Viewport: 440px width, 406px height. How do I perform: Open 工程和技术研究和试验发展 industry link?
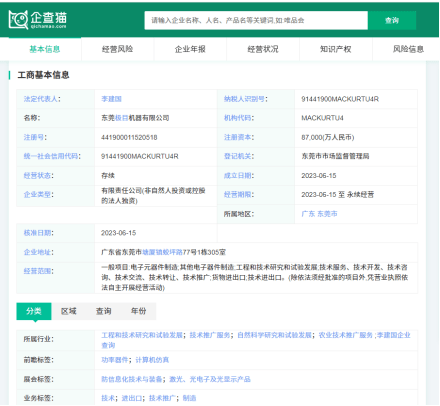[x=142, y=335]
